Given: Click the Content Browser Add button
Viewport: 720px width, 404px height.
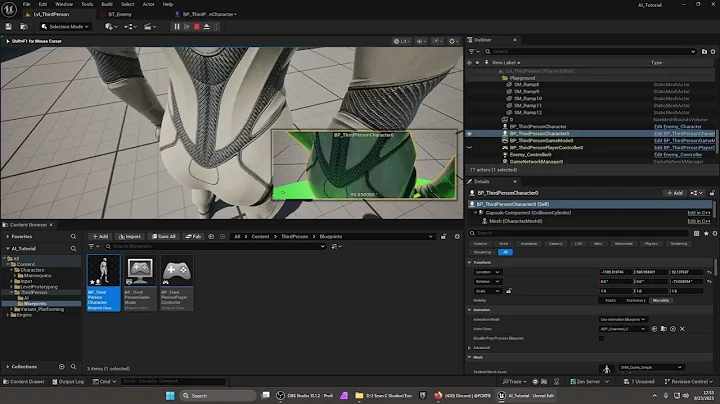Looking at the screenshot, I should [100, 236].
